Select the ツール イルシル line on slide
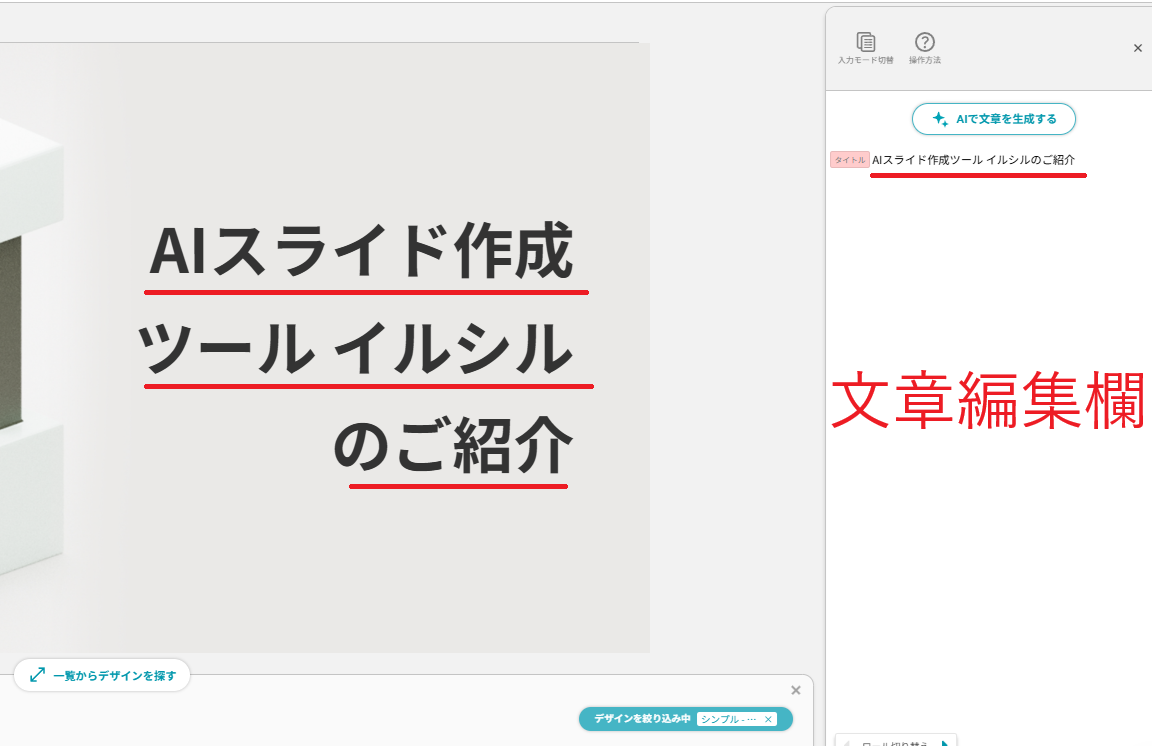The width and height of the screenshot is (1152, 746). [x=355, y=348]
